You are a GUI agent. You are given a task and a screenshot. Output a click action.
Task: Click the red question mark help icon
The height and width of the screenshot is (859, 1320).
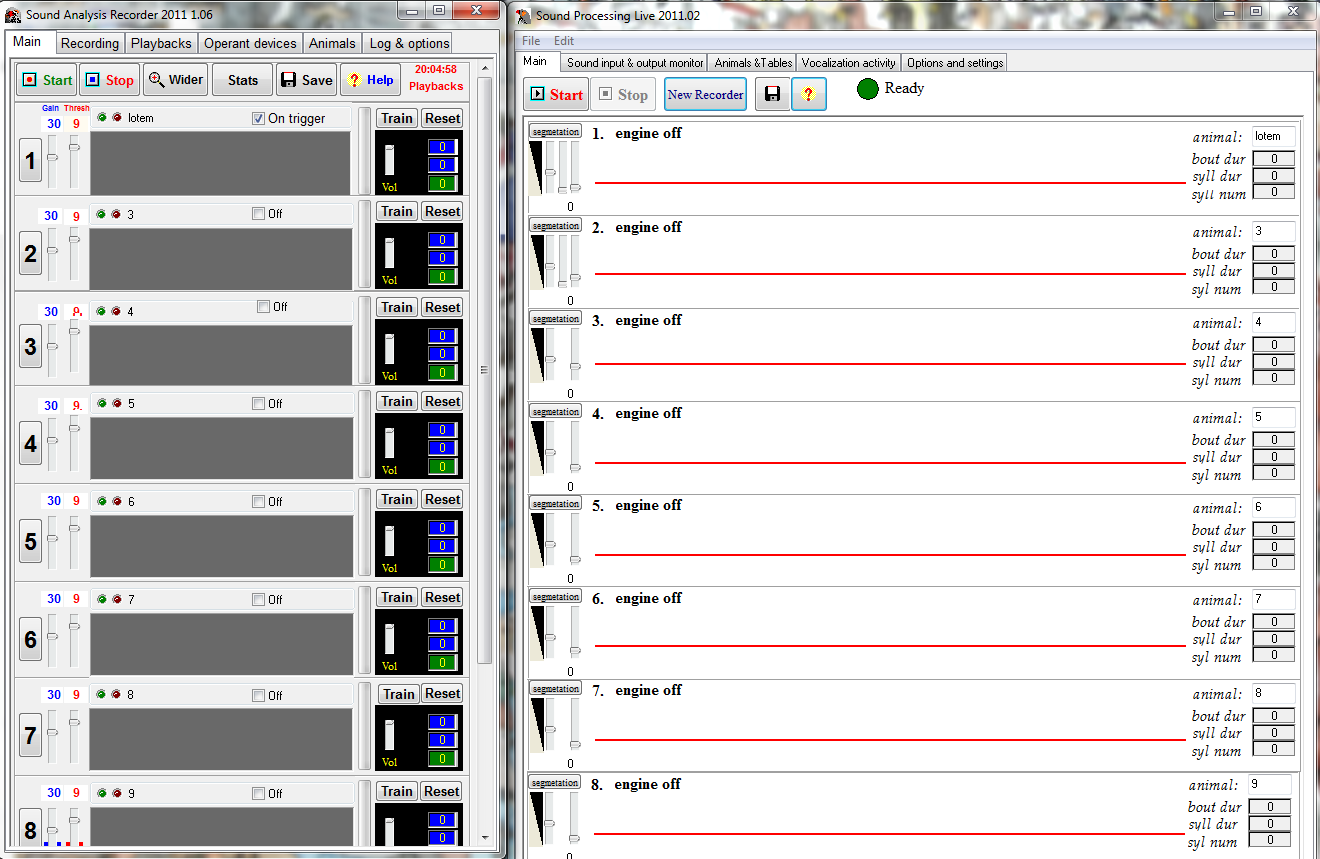pos(808,94)
